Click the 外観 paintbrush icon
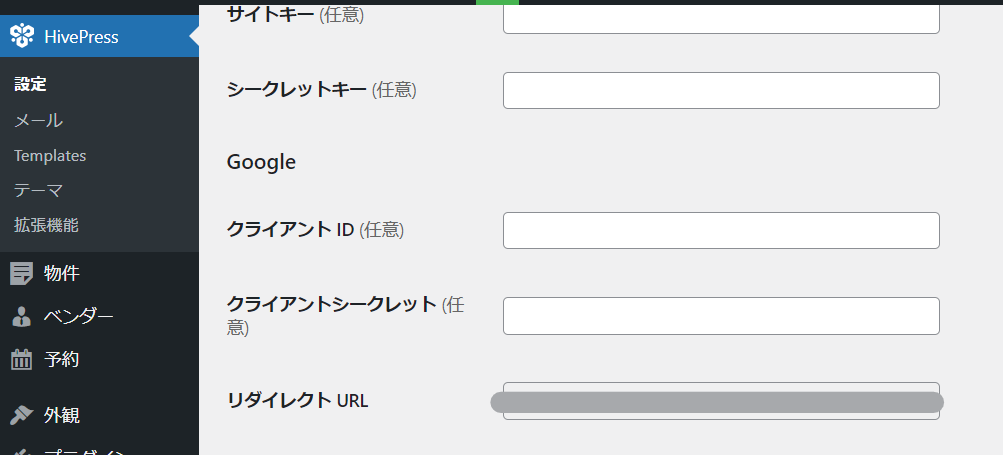 pyautogui.click(x=22, y=415)
